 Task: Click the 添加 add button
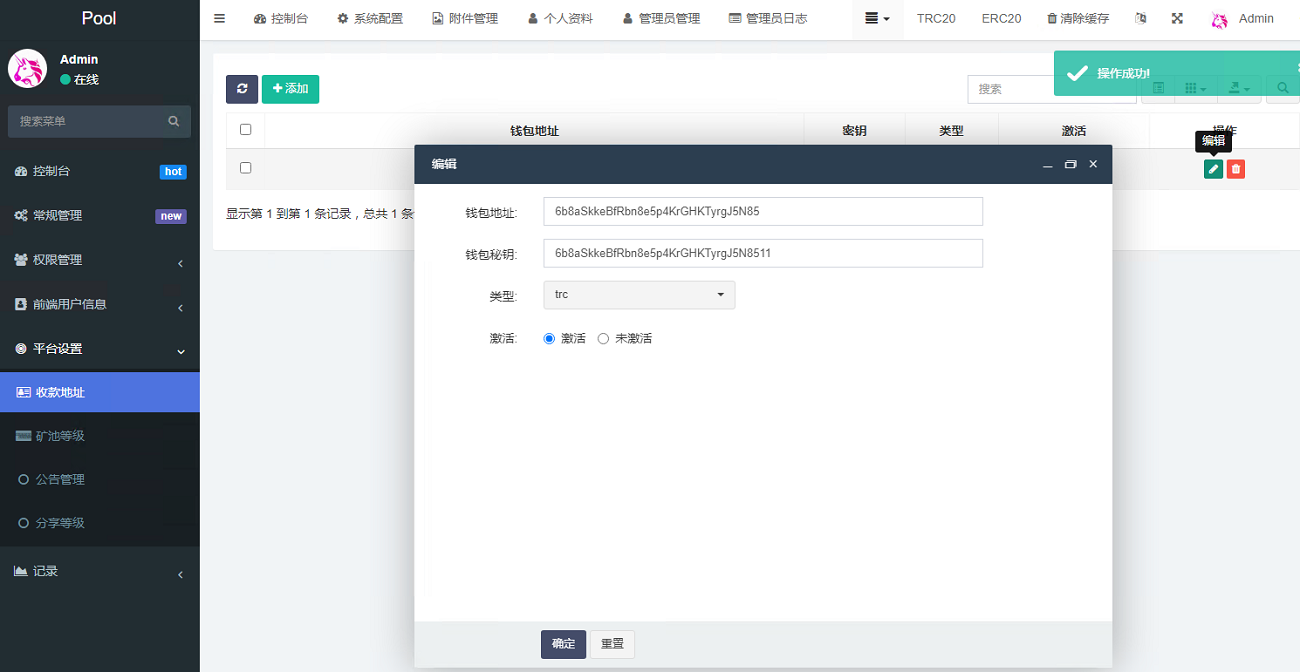pos(290,89)
